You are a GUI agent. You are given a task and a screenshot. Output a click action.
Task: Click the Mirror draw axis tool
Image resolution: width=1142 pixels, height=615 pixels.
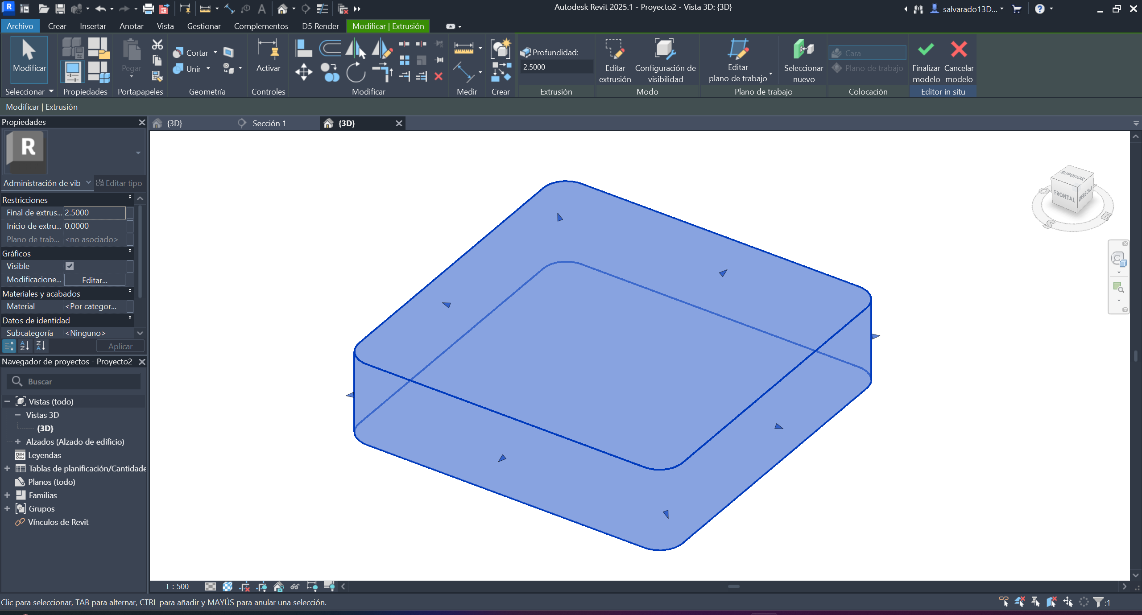pyautogui.click(x=382, y=49)
